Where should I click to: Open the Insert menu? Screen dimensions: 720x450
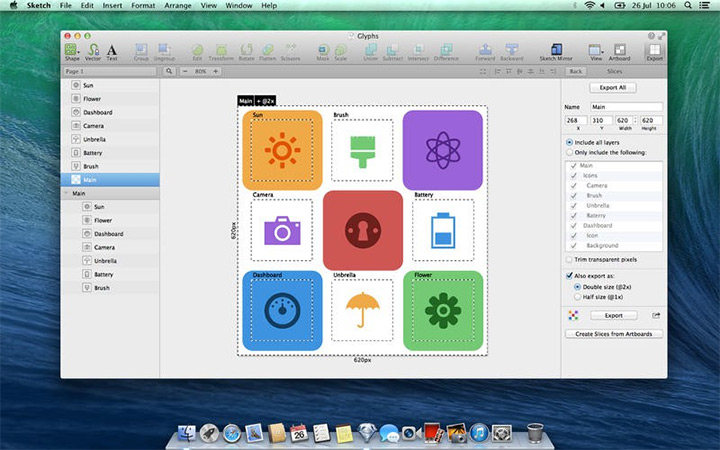pyautogui.click(x=112, y=6)
